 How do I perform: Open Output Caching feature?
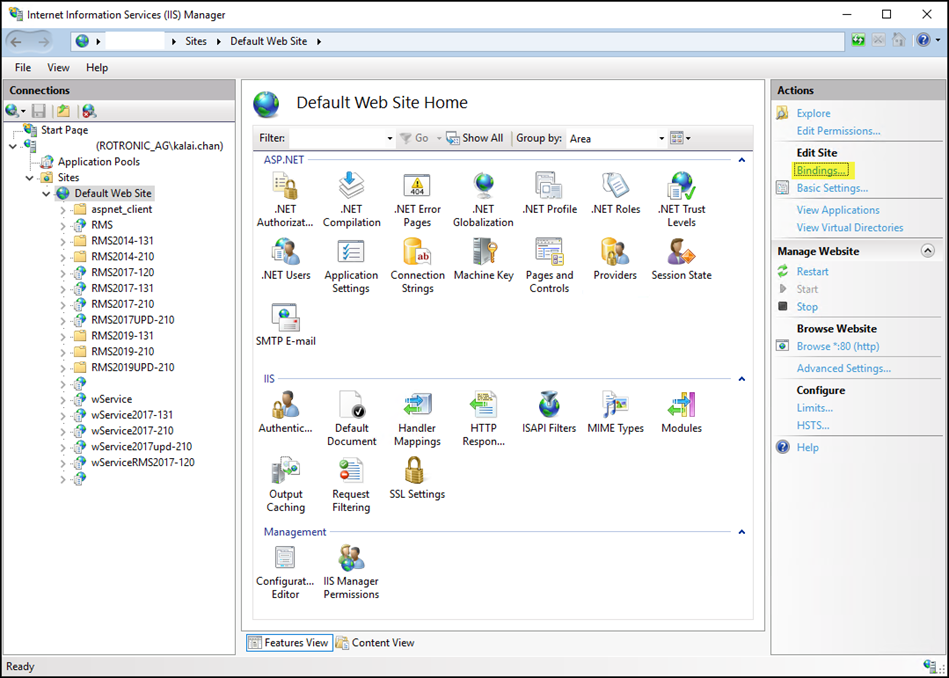click(285, 484)
